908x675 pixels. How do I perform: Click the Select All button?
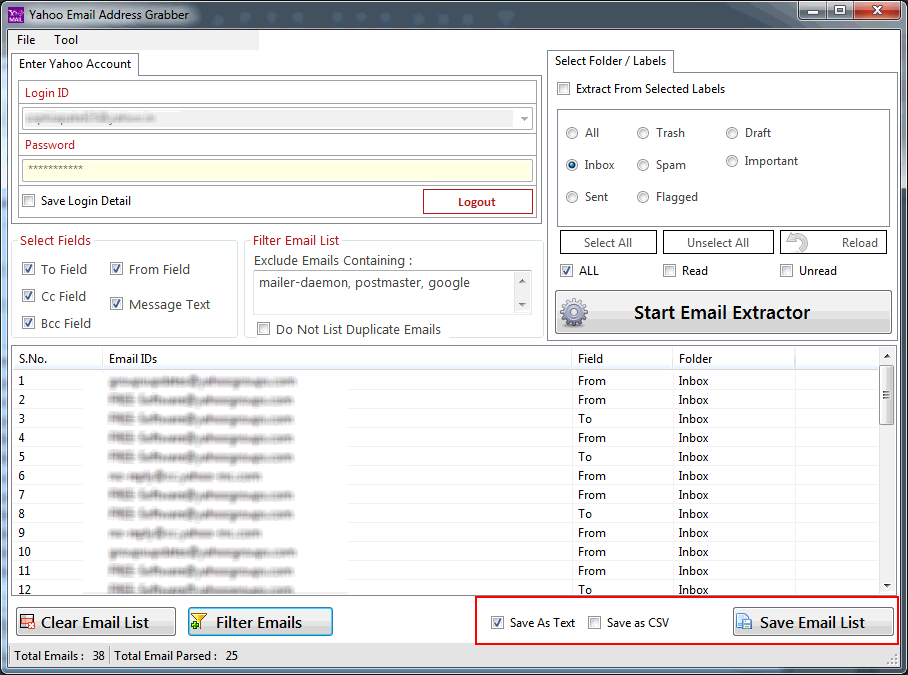point(608,243)
